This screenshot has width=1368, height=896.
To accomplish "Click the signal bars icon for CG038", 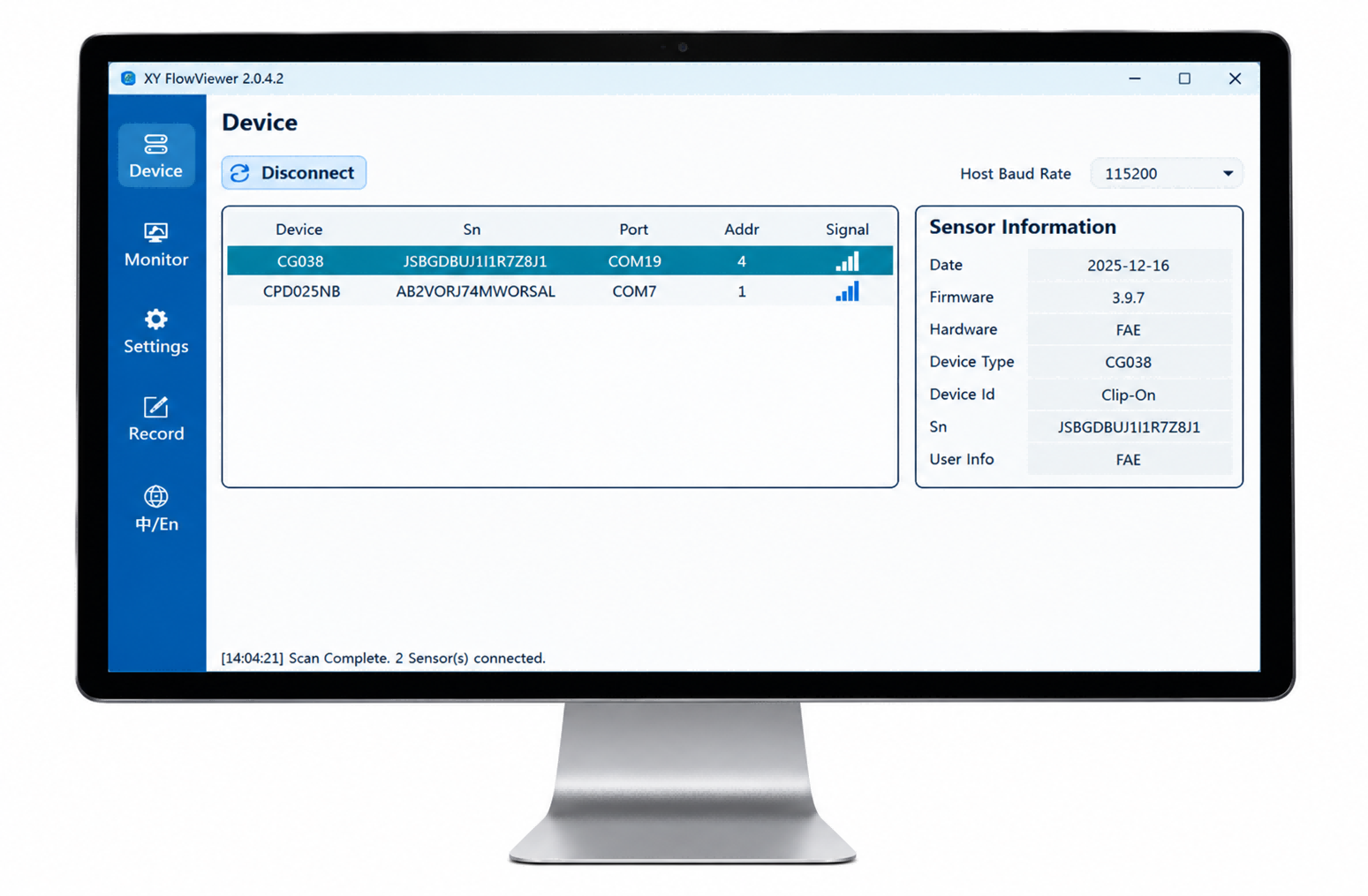I will (847, 261).
